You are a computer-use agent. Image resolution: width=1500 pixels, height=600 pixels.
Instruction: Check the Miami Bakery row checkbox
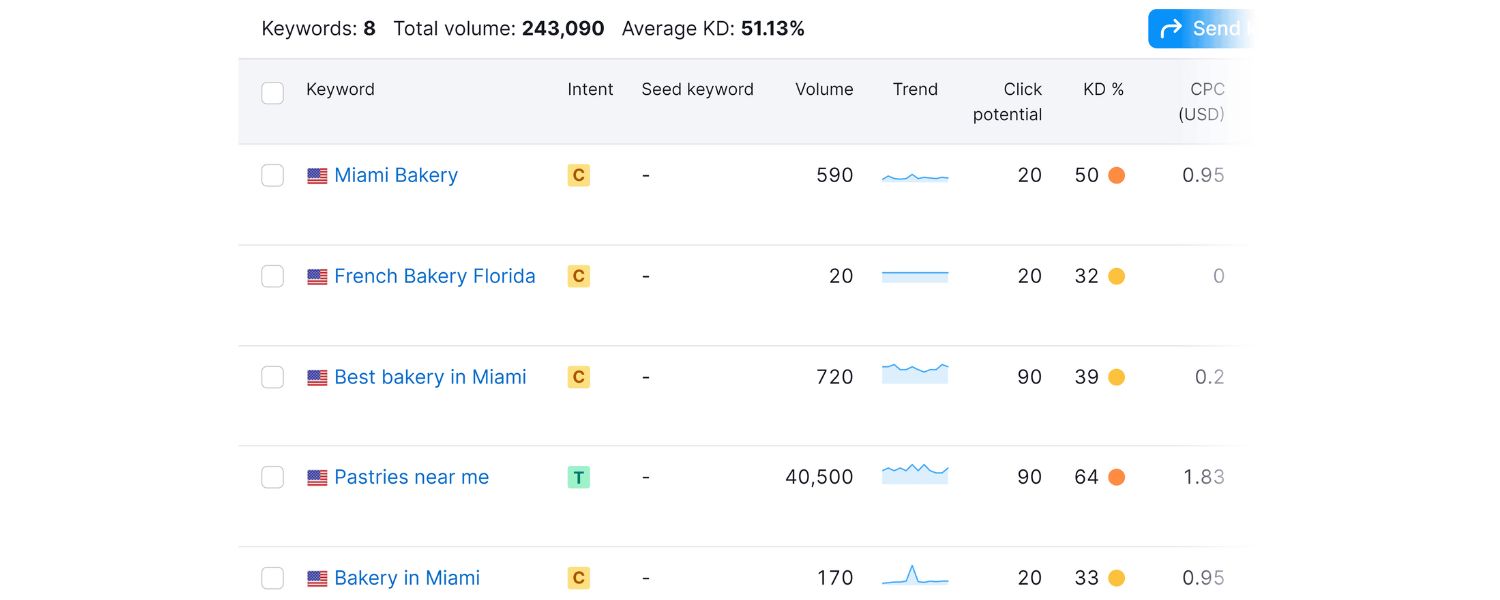tap(272, 175)
